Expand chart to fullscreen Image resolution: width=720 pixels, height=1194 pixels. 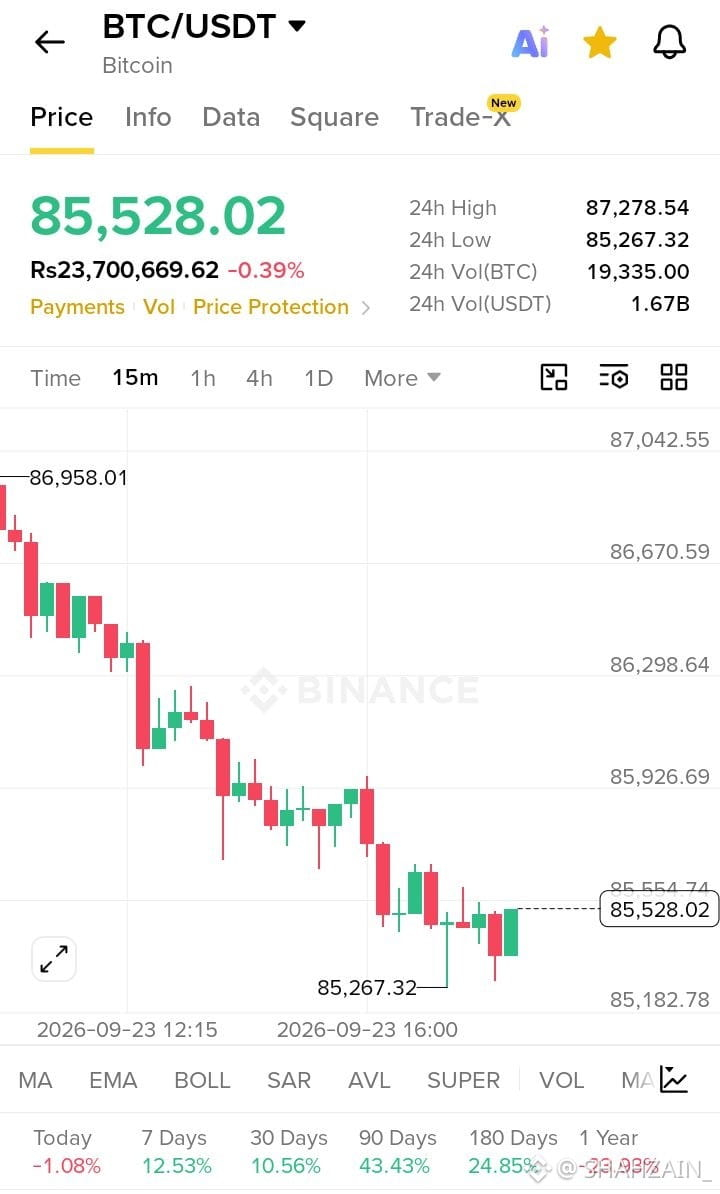(54, 959)
